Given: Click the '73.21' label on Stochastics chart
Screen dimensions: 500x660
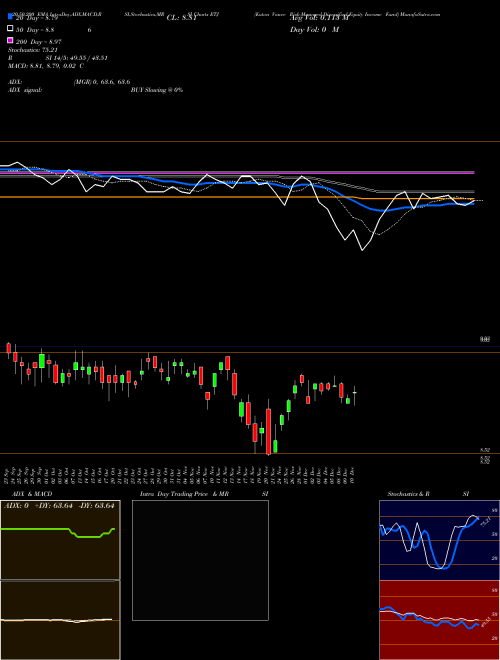Looking at the screenshot, I should 486,522.
